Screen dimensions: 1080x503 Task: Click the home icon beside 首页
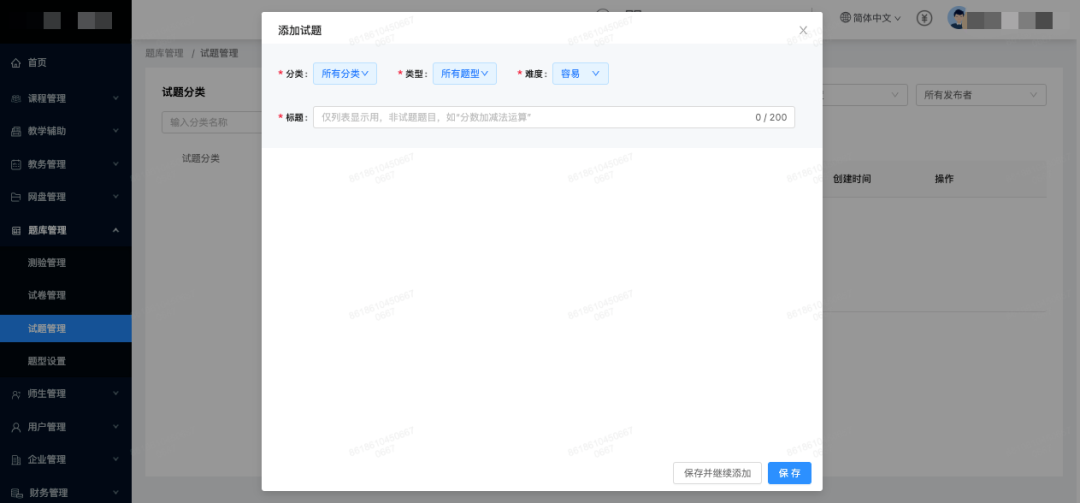16,63
